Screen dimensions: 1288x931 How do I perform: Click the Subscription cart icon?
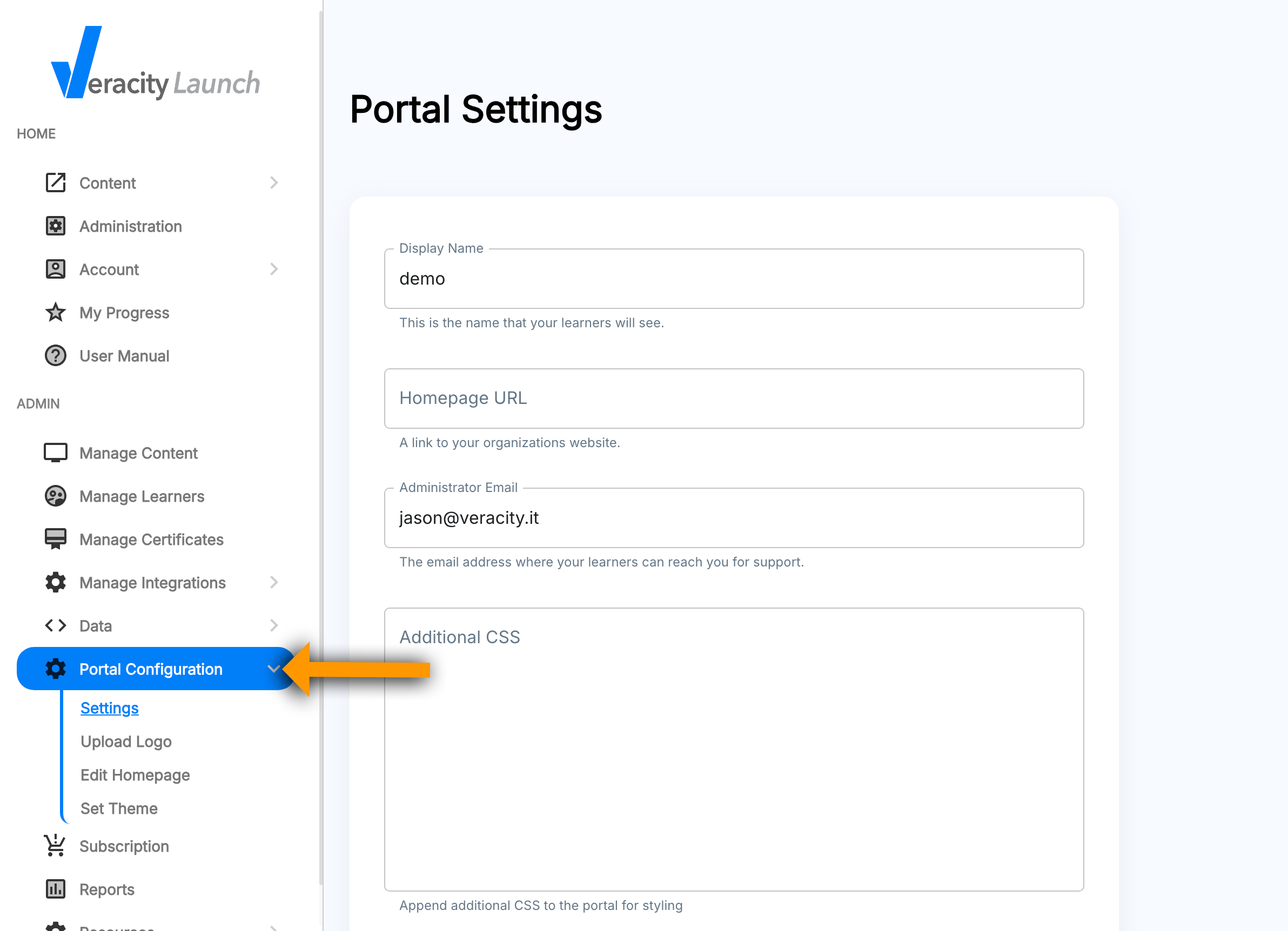(55, 845)
